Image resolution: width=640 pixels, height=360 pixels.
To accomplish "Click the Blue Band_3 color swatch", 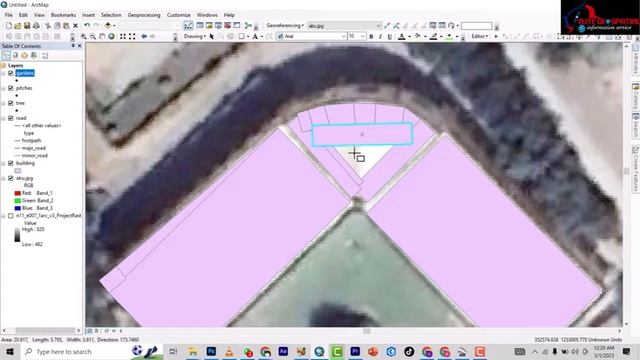I will click(18, 208).
